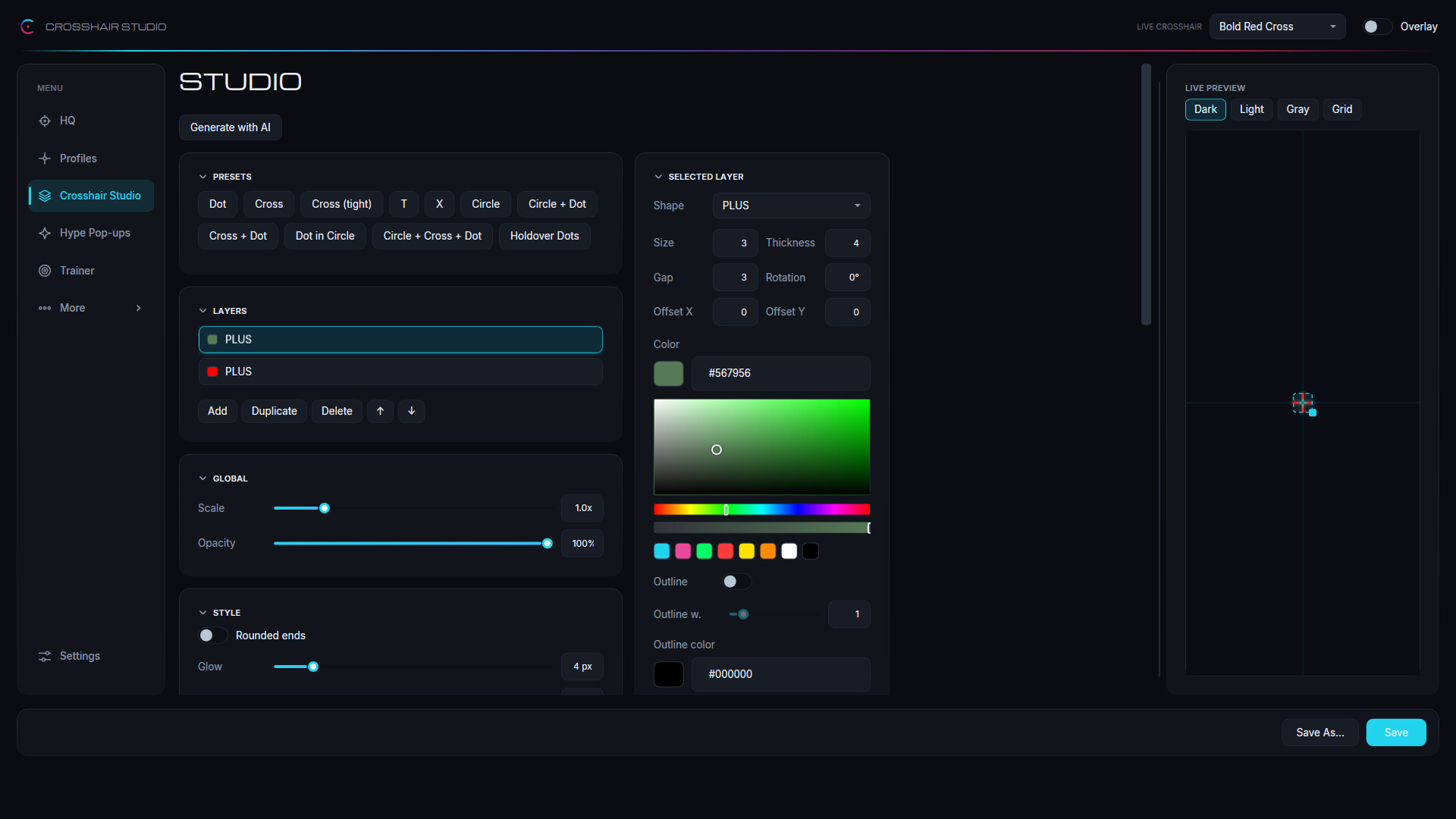Open Profiles via its sidebar icon
This screenshot has height=819, width=1456.
tap(45, 158)
